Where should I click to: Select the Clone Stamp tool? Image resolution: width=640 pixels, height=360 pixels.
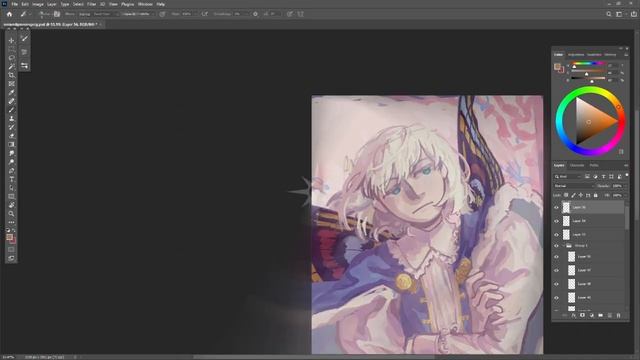11,118
